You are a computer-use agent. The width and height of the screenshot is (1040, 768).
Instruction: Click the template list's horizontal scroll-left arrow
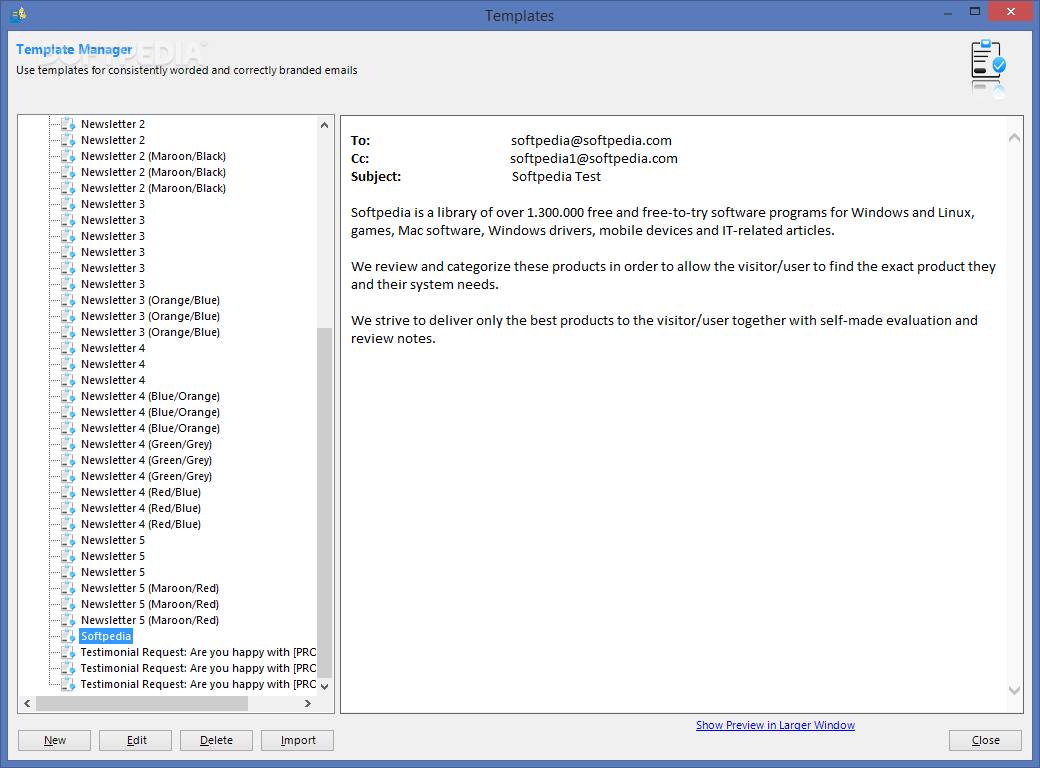pos(27,703)
